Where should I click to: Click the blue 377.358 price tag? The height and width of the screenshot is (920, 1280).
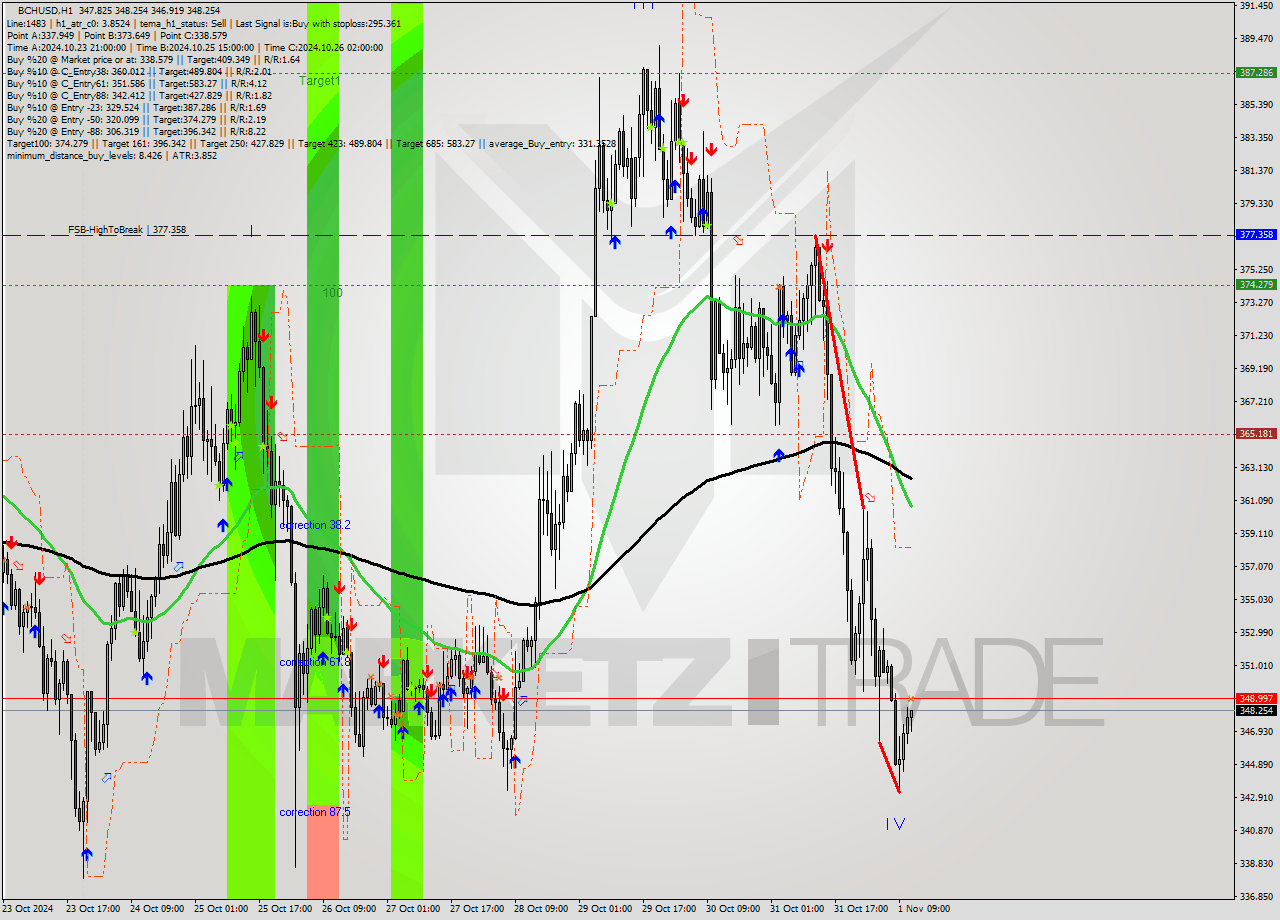pyautogui.click(x=1256, y=235)
